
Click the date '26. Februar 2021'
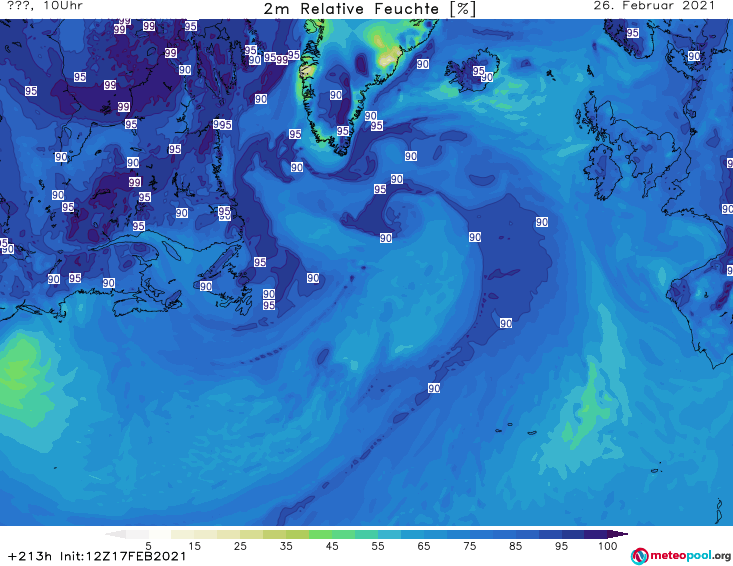[654, 6]
